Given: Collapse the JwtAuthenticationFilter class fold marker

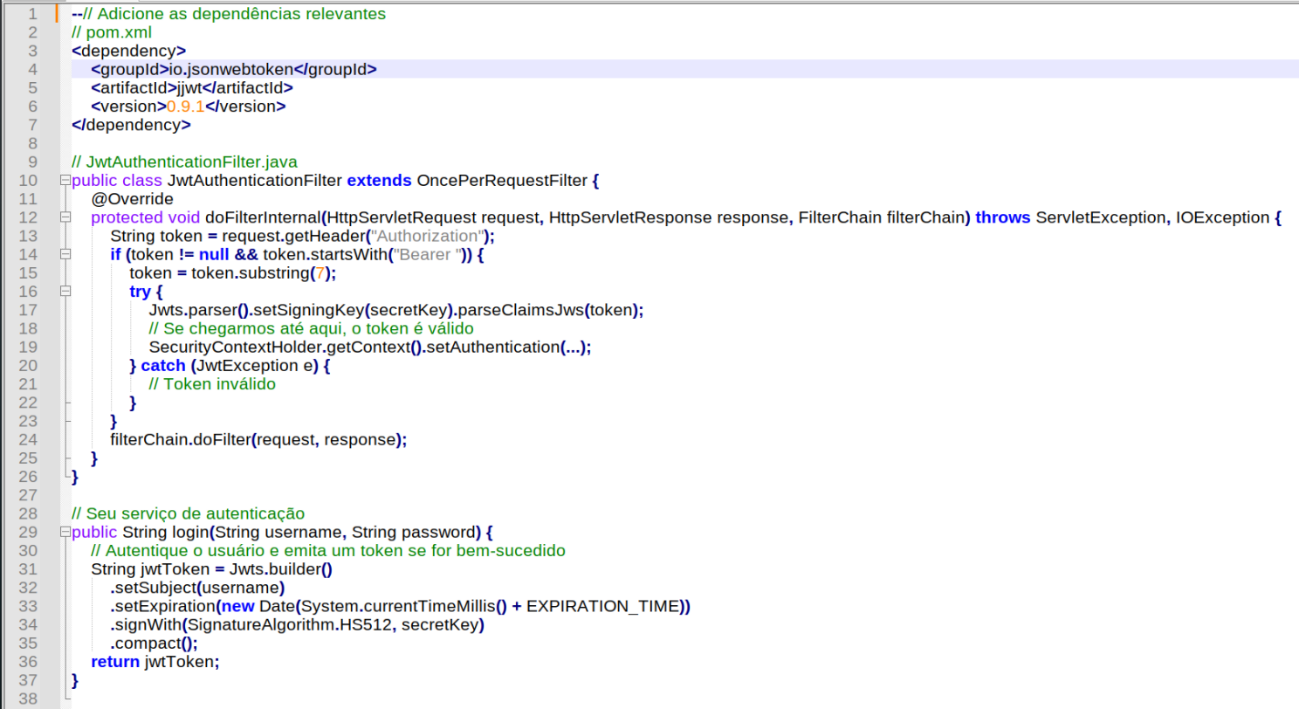Looking at the screenshot, I should coord(65,181).
